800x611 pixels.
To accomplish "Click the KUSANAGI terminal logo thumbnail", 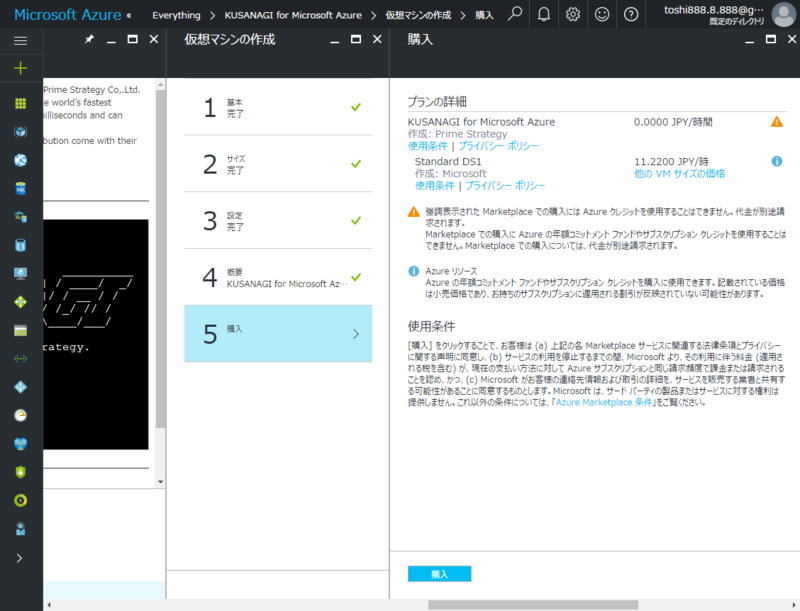I will pyautogui.click(x=96, y=335).
